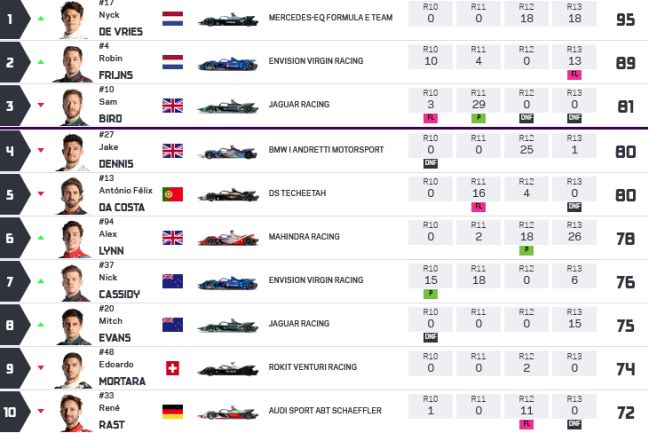Click the Portugal flag next to Da Costa
This screenshot has width=649, height=433.
click(x=173, y=194)
